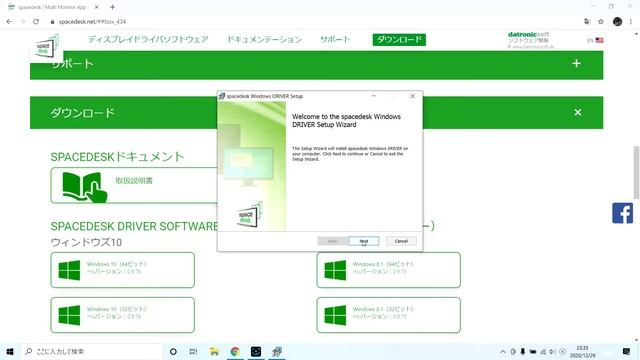Minimize the spacedesk Setup dialog

coord(373,96)
